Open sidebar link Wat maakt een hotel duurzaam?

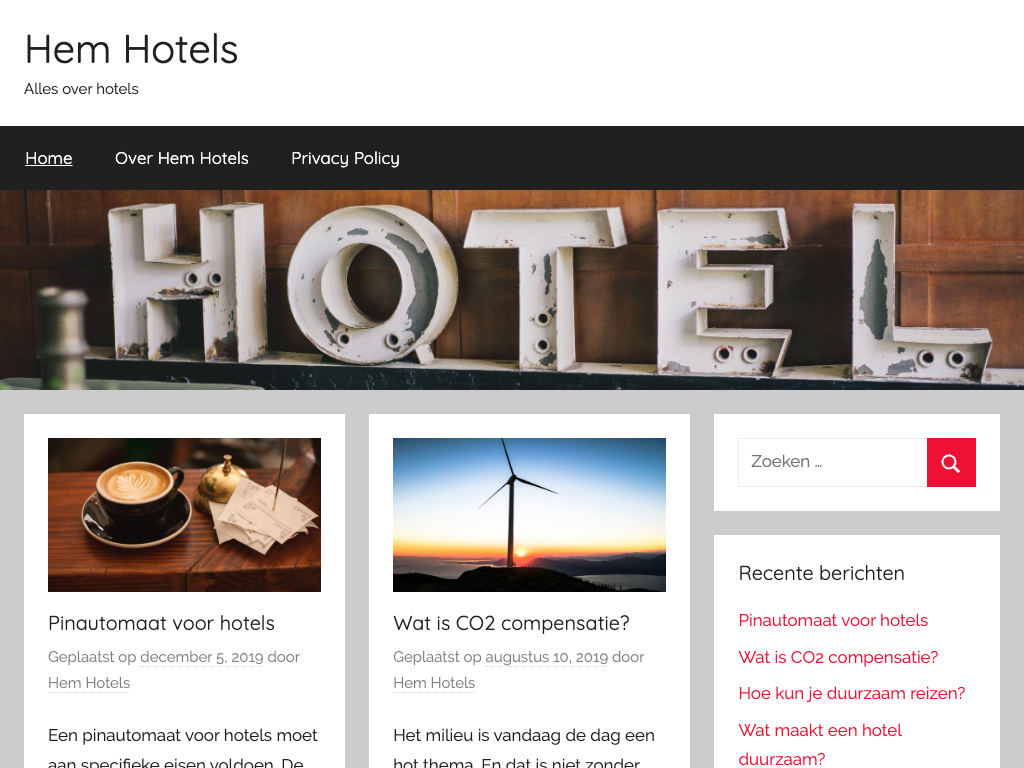(x=820, y=744)
